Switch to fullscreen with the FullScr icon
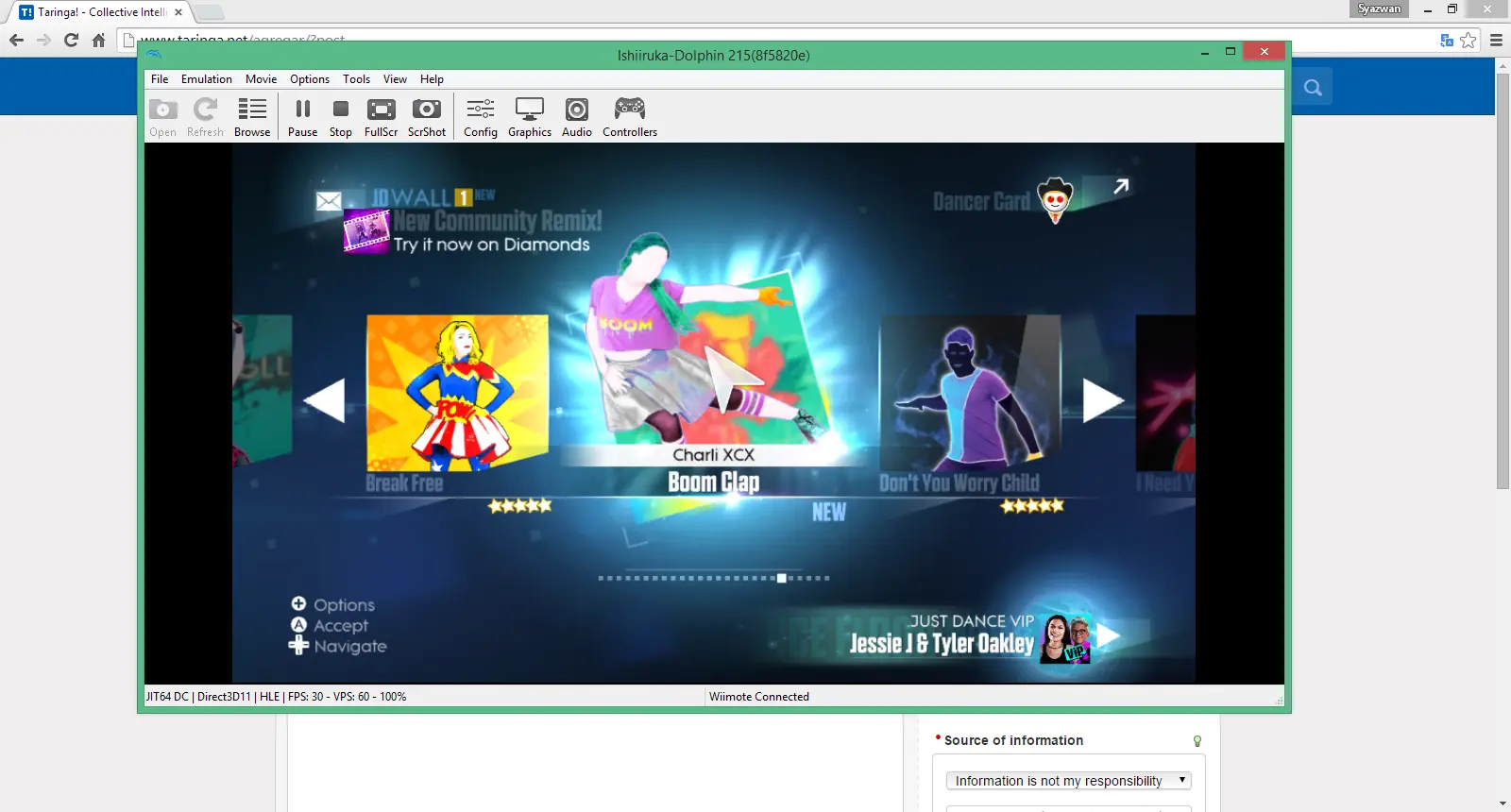This screenshot has width=1511, height=812. point(381,118)
